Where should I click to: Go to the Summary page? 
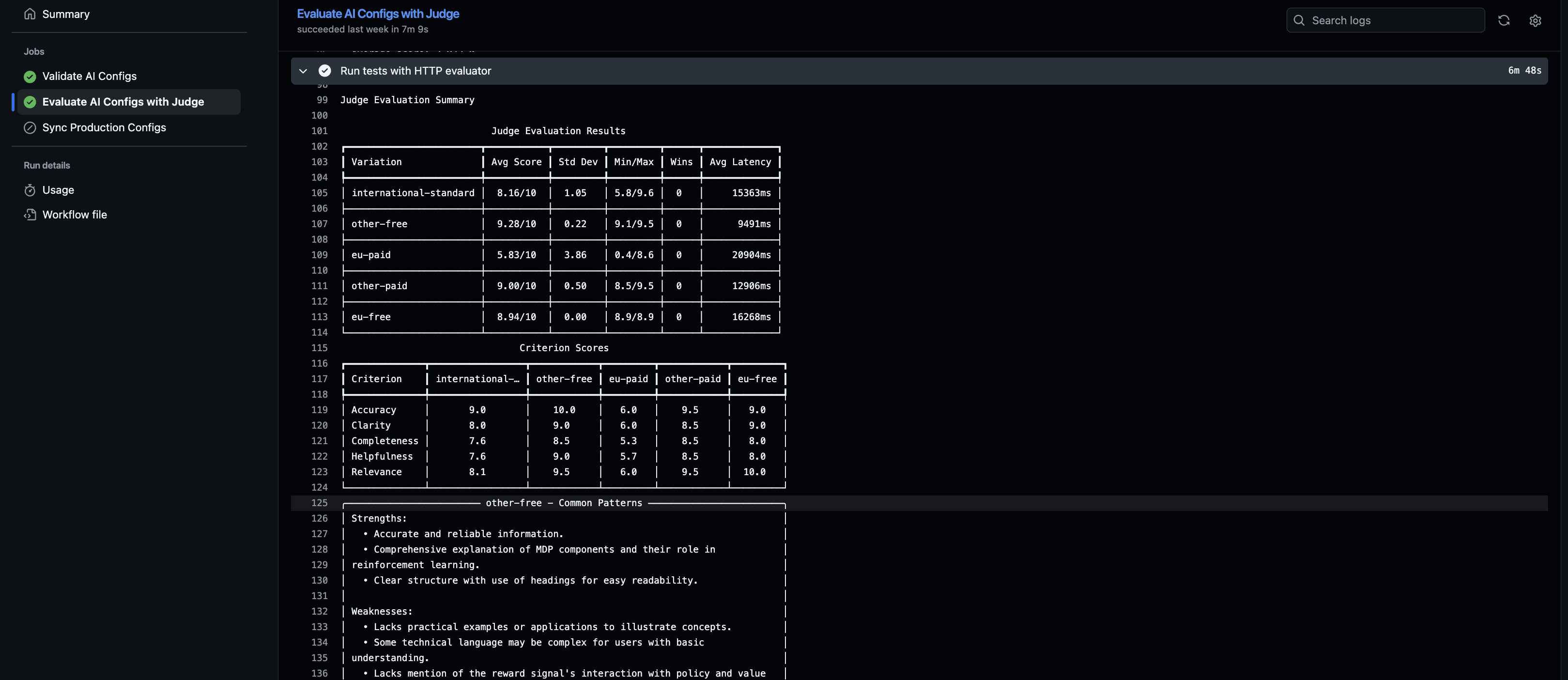point(66,14)
